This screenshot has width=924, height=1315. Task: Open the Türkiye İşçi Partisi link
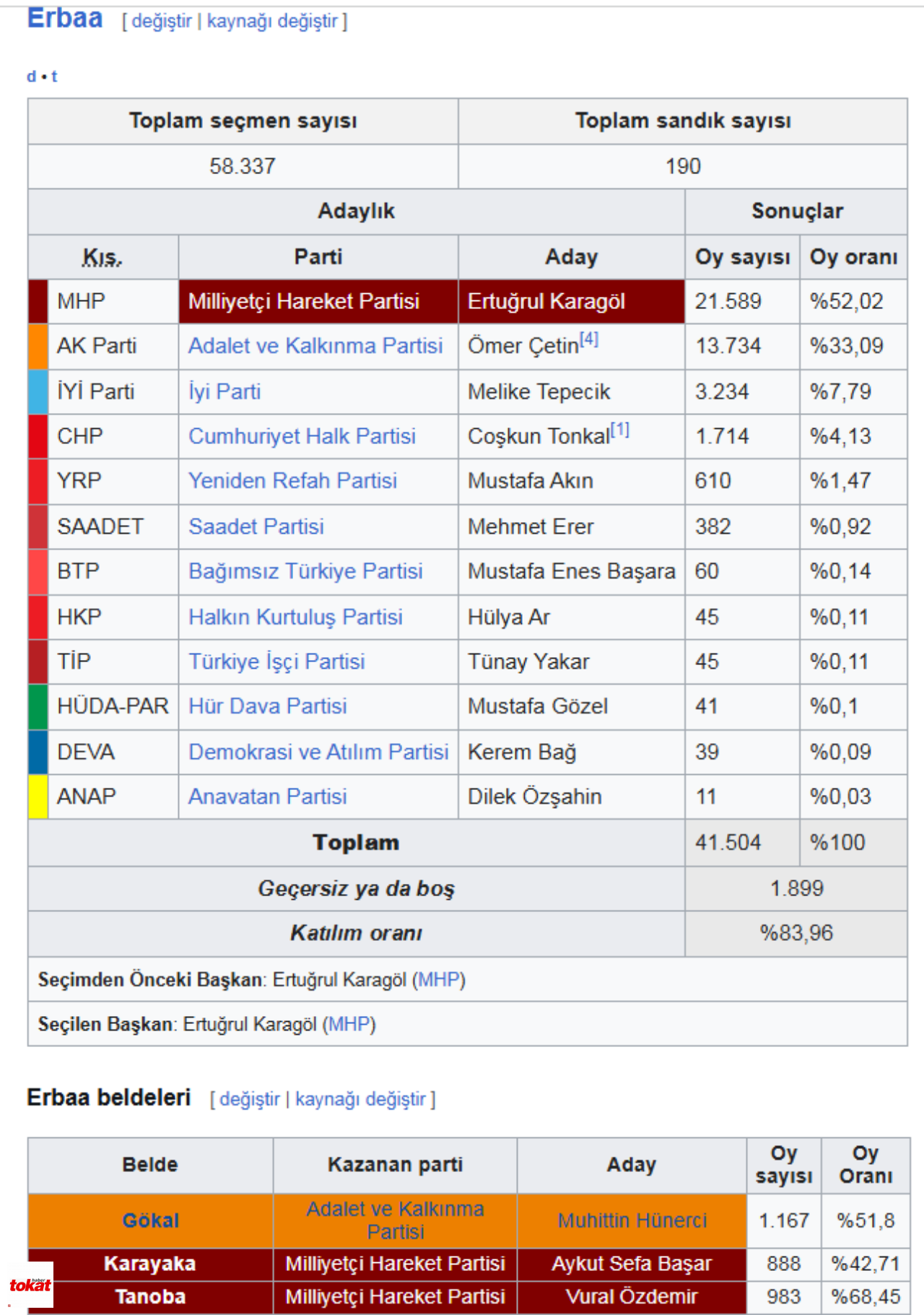tap(276, 661)
